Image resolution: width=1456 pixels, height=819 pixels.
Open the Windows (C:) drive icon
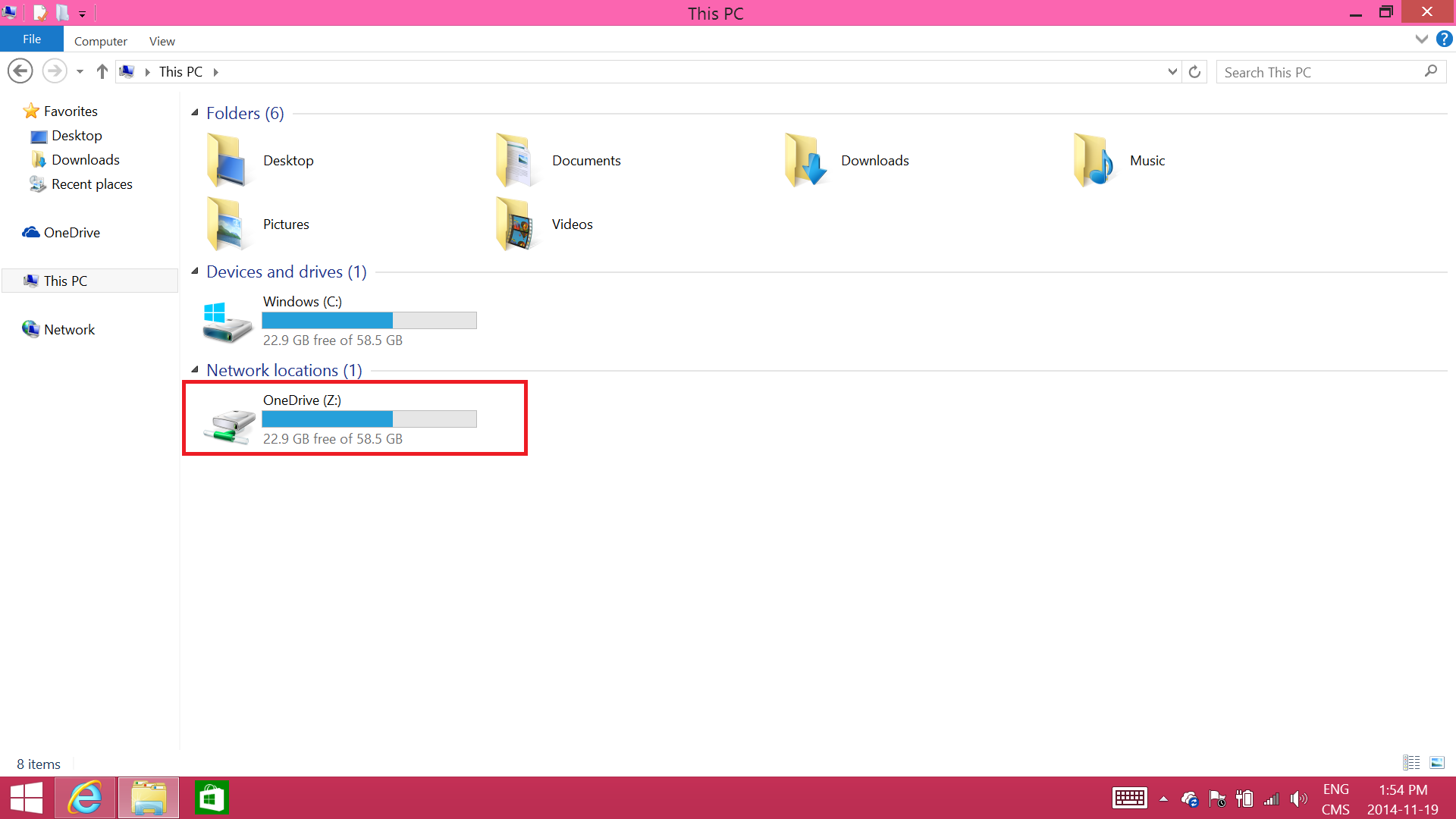click(x=227, y=322)
